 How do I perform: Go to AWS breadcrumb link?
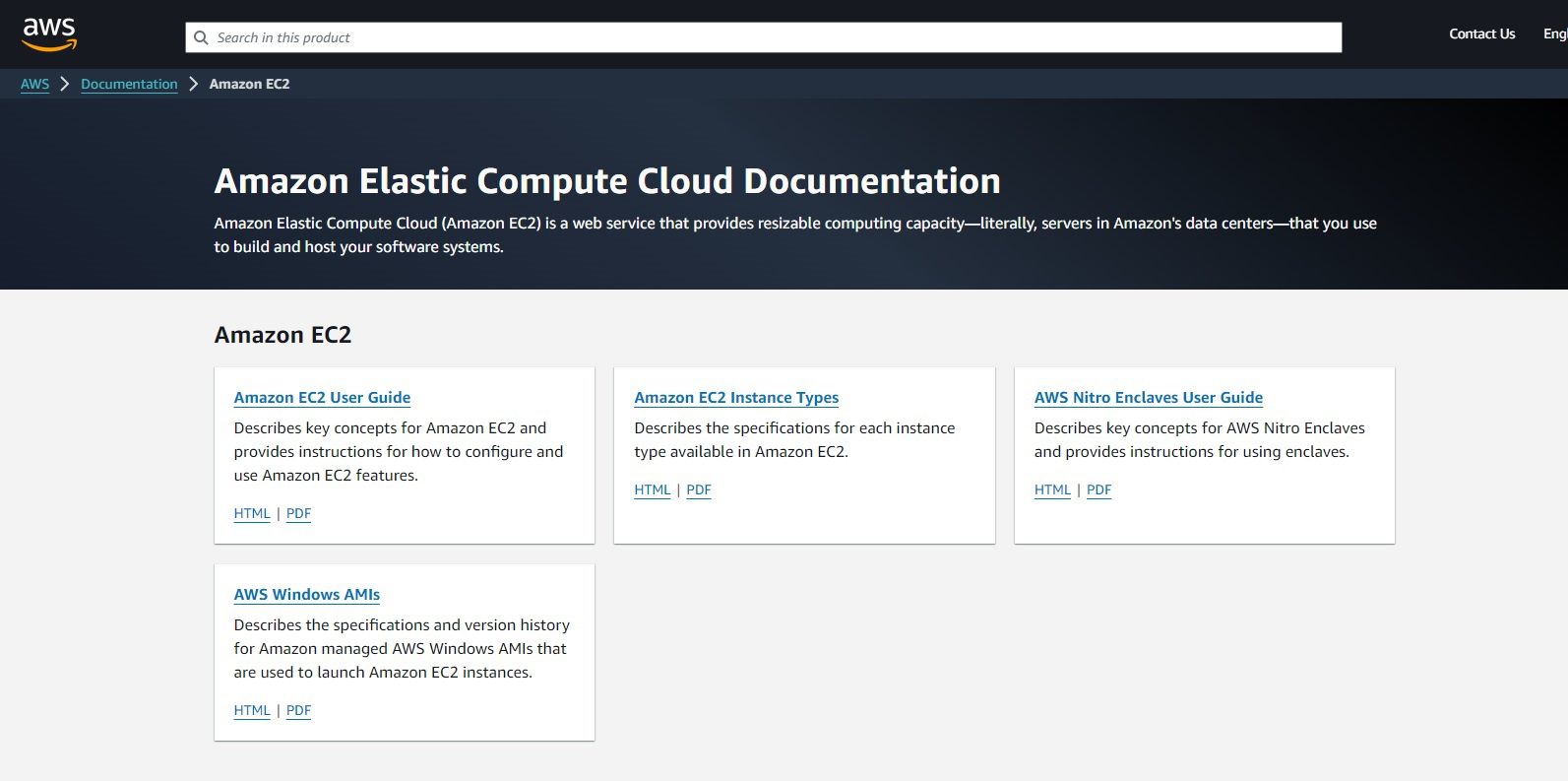(x=34, y=84)
